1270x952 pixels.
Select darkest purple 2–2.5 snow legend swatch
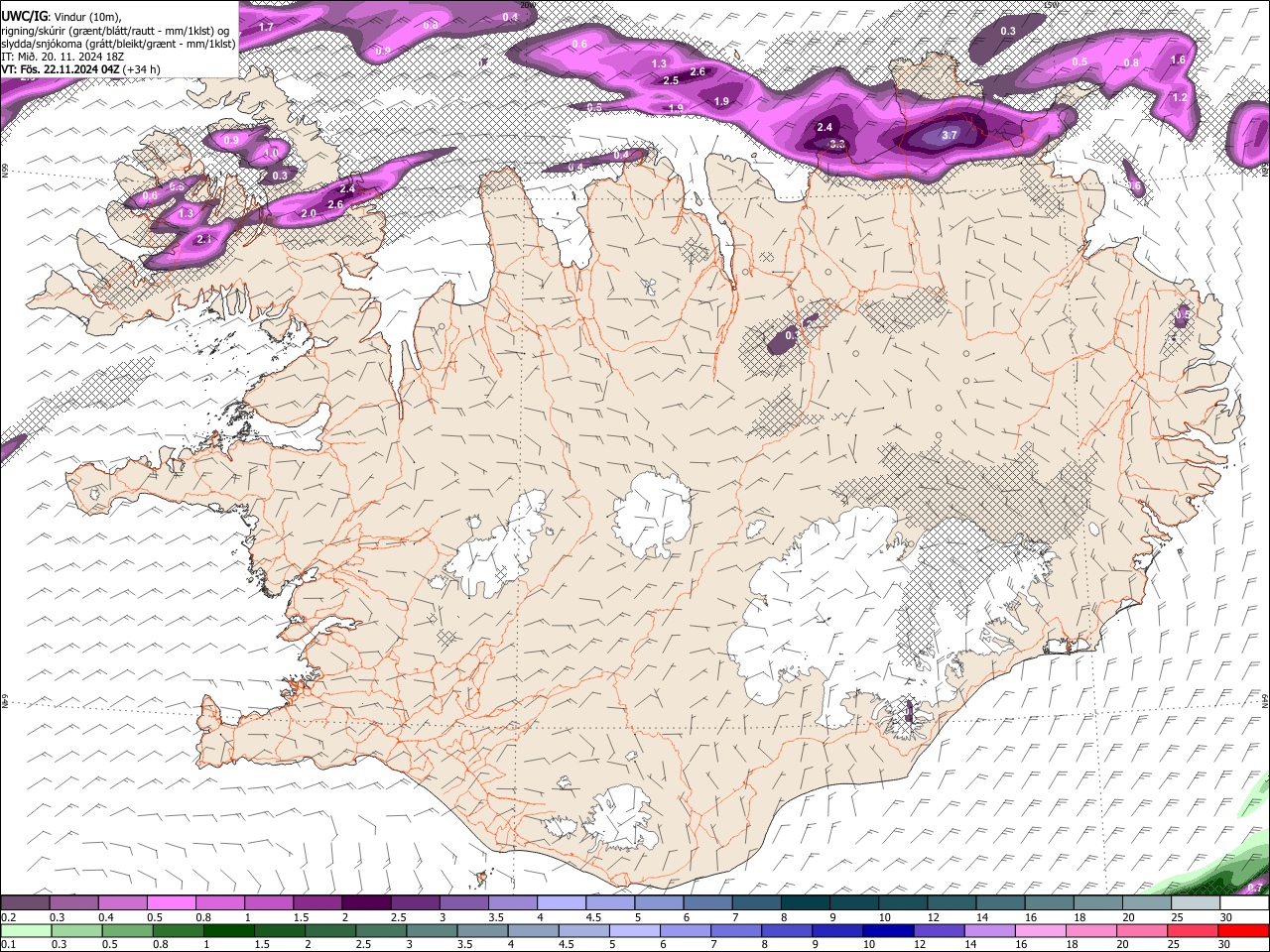tap(365, 903)
